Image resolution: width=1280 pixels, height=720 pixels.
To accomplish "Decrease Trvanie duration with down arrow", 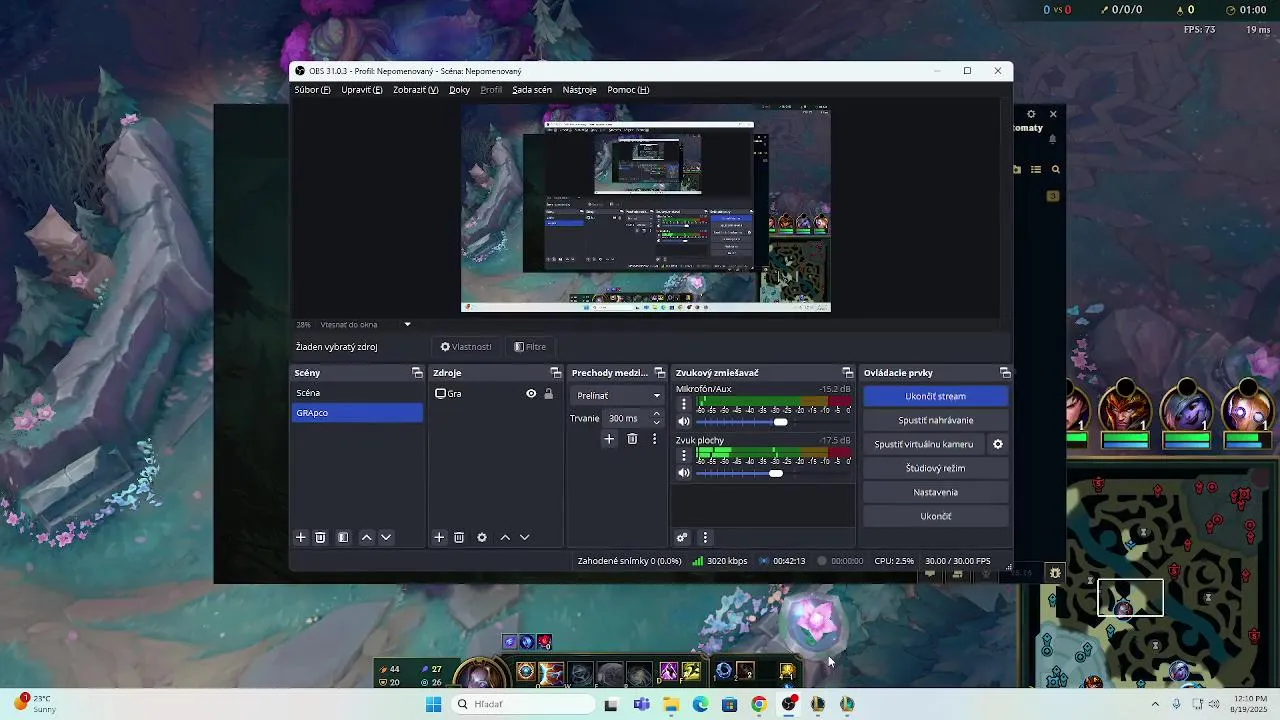I will pyautogui.click(x=656, y=423).
